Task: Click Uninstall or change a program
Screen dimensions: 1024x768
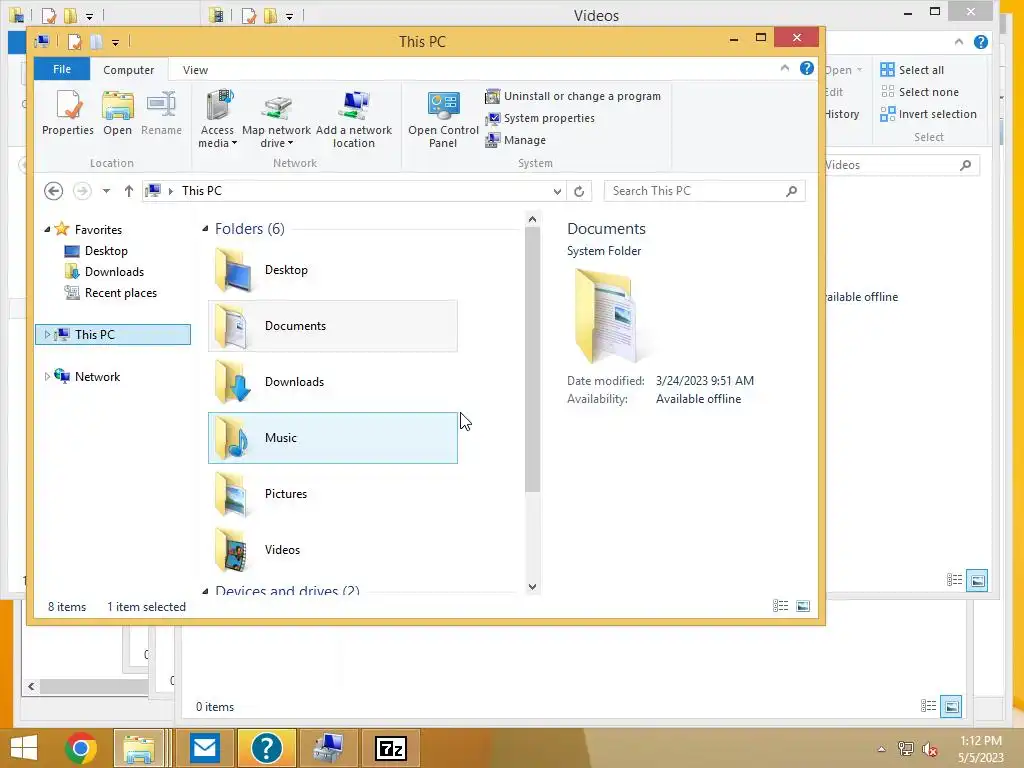Action: (573, 96)
